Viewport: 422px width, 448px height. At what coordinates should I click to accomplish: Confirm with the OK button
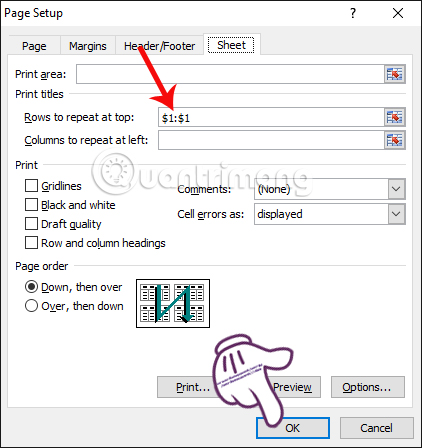point(293,428)
